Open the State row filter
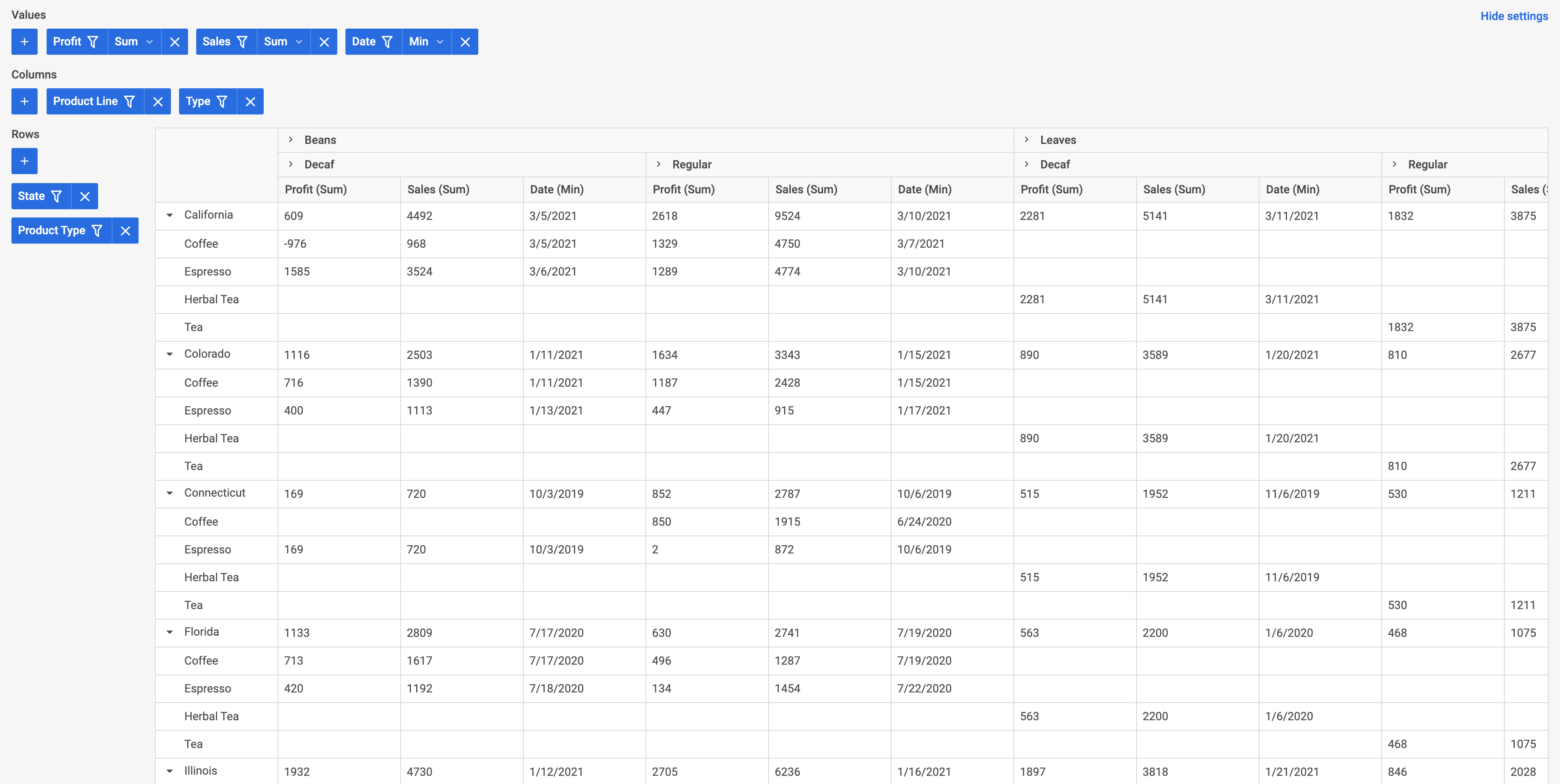 pyautogui.click(x=56, y=196)
